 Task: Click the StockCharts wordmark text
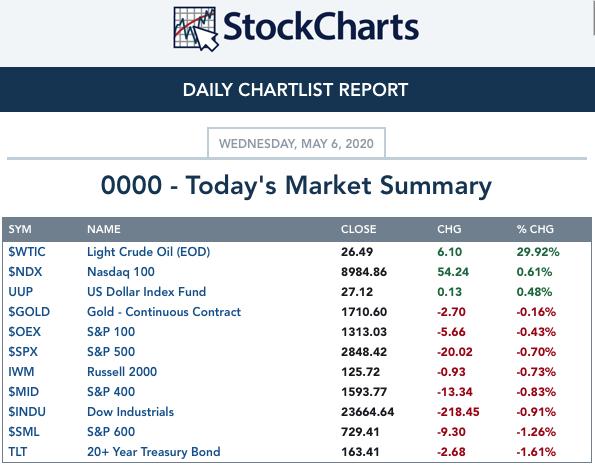tap(321, 27)
